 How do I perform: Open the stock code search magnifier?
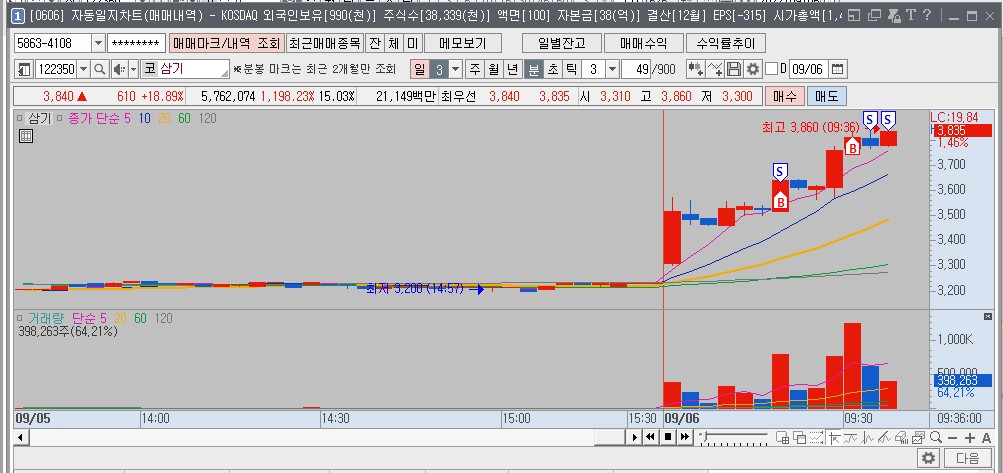coord(100,69)
